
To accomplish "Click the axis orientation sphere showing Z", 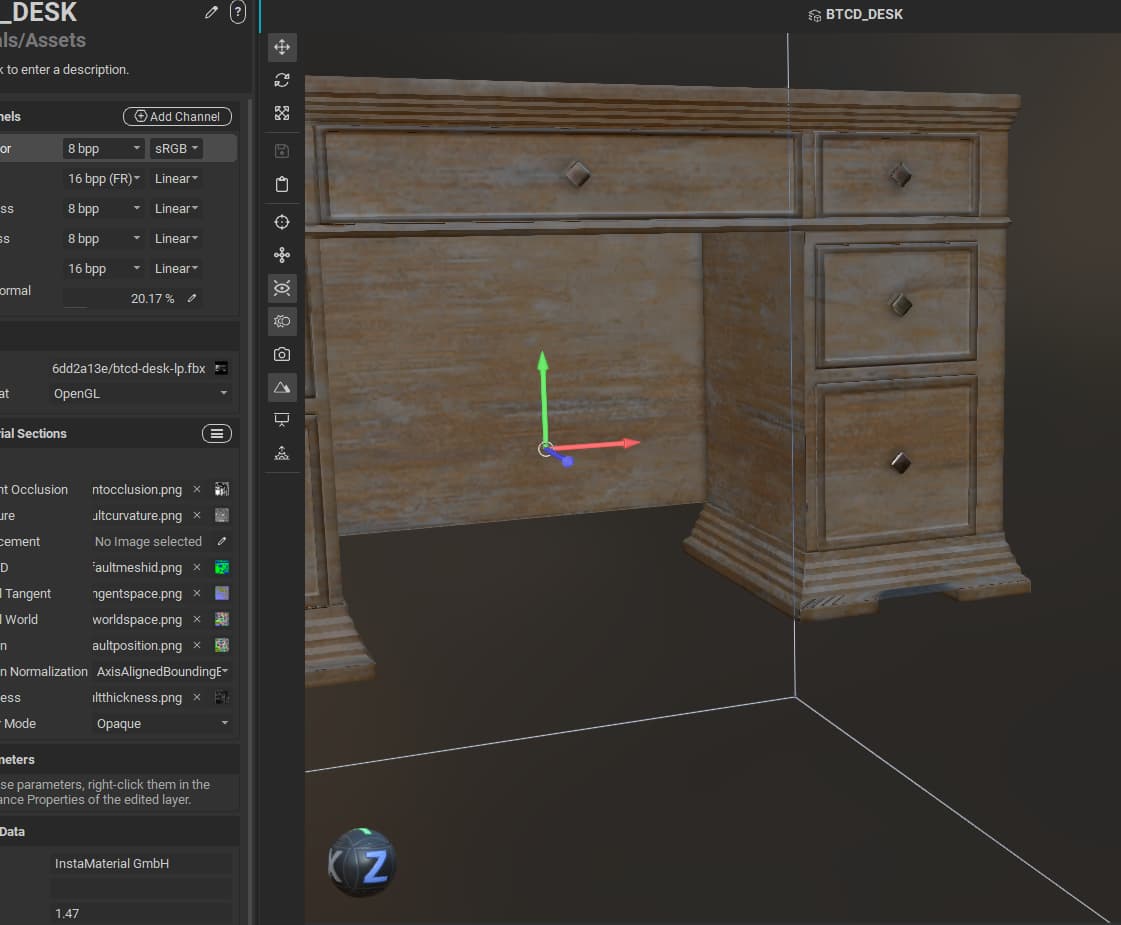I will (x=363, y=862).
